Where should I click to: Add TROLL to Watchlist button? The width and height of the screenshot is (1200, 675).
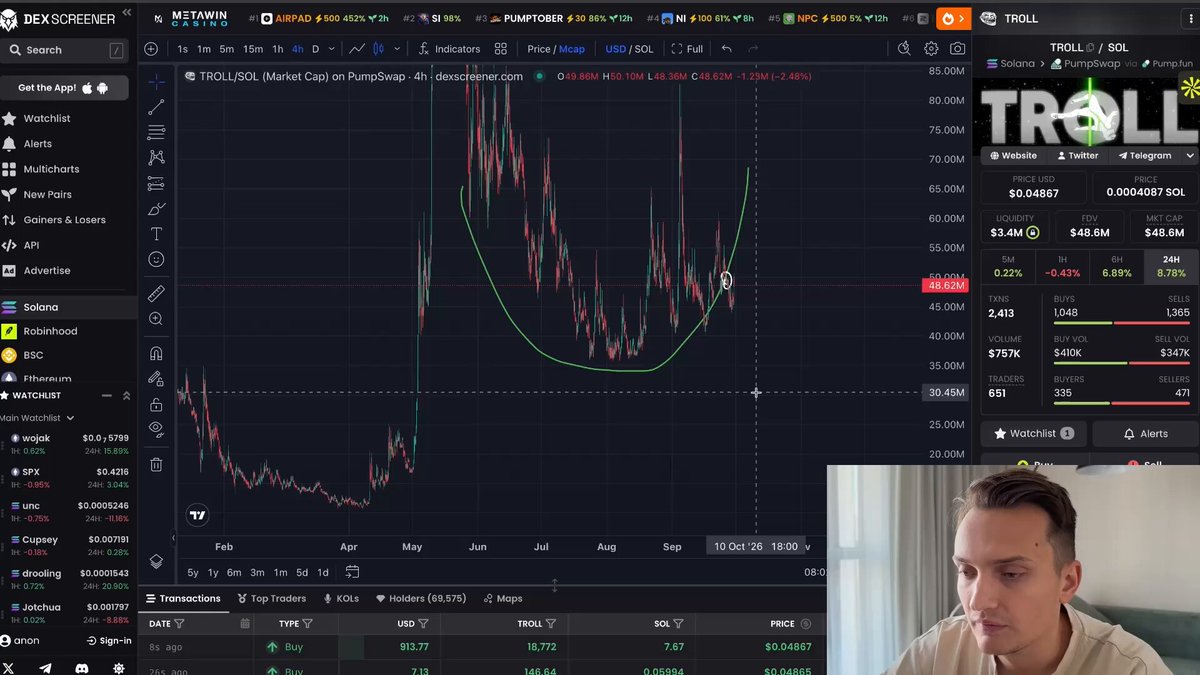coord(1034,434)
